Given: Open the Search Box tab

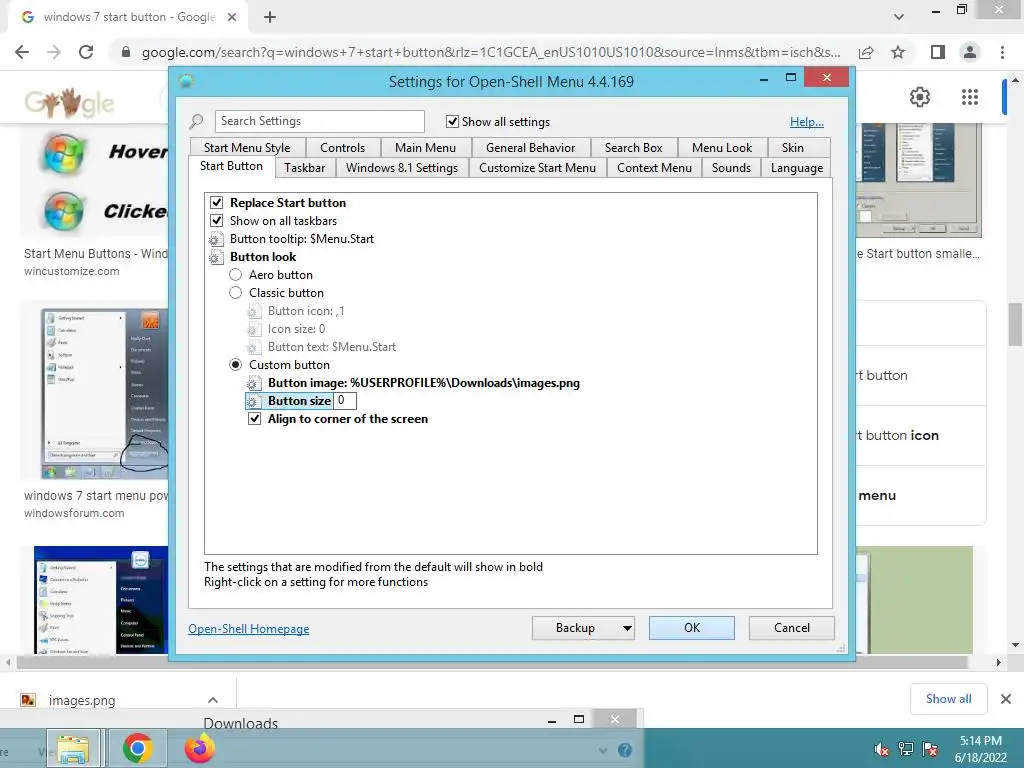Looking at the screenshot, I should [x=633, y=148].
